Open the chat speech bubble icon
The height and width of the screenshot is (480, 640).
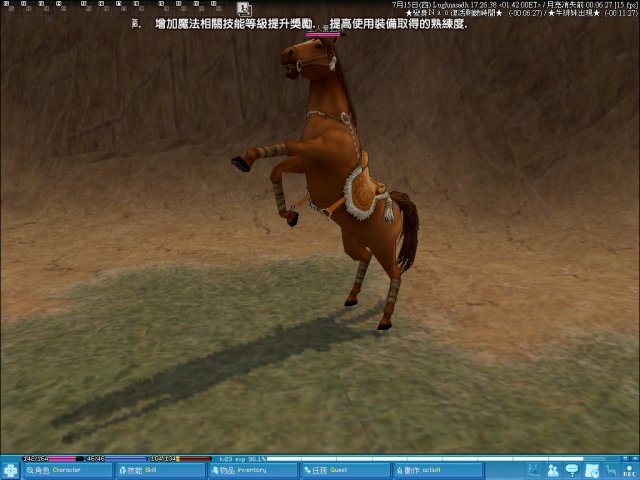click(572, 471)
